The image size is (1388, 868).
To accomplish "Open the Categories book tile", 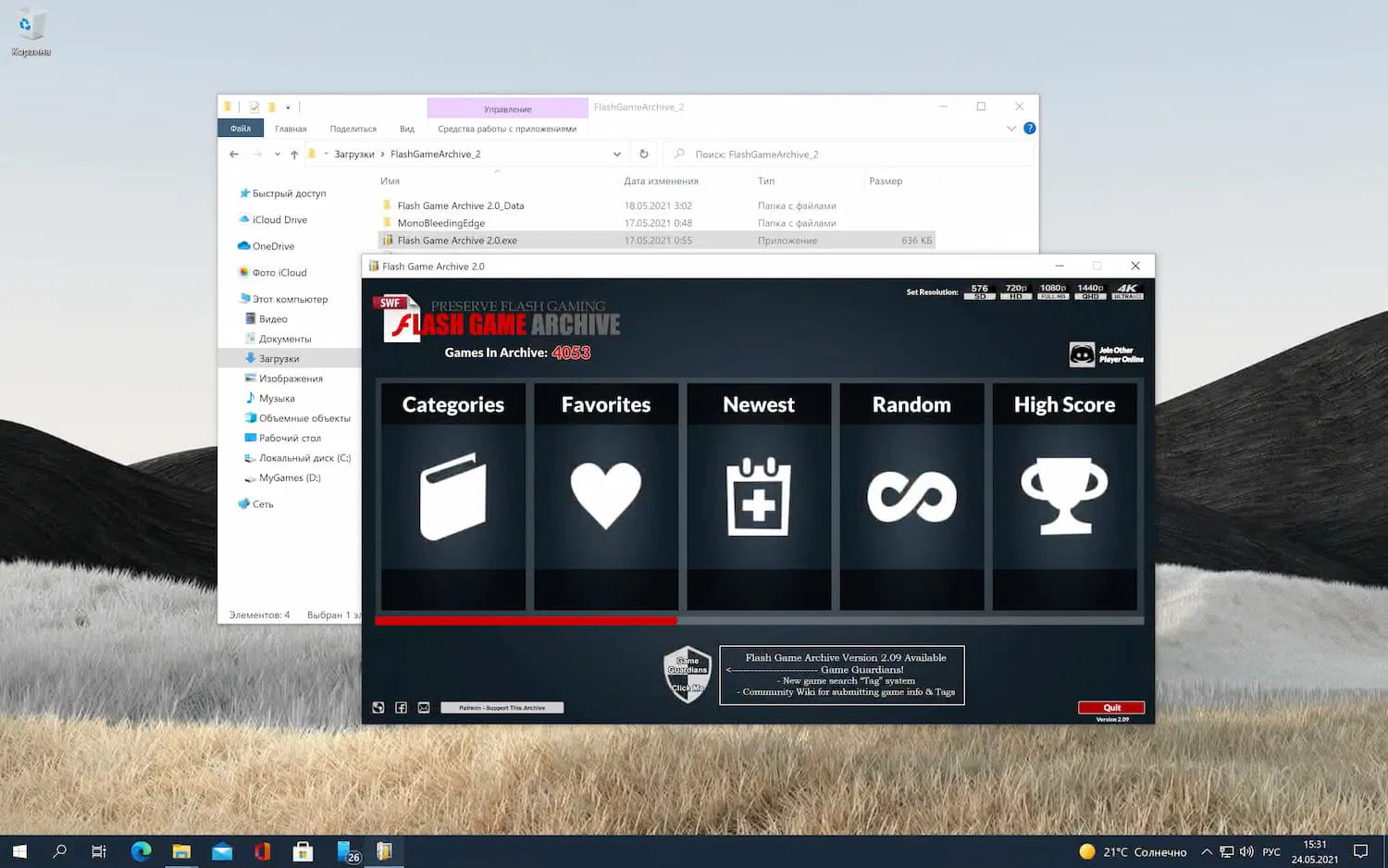I will [x=453, y=497].
